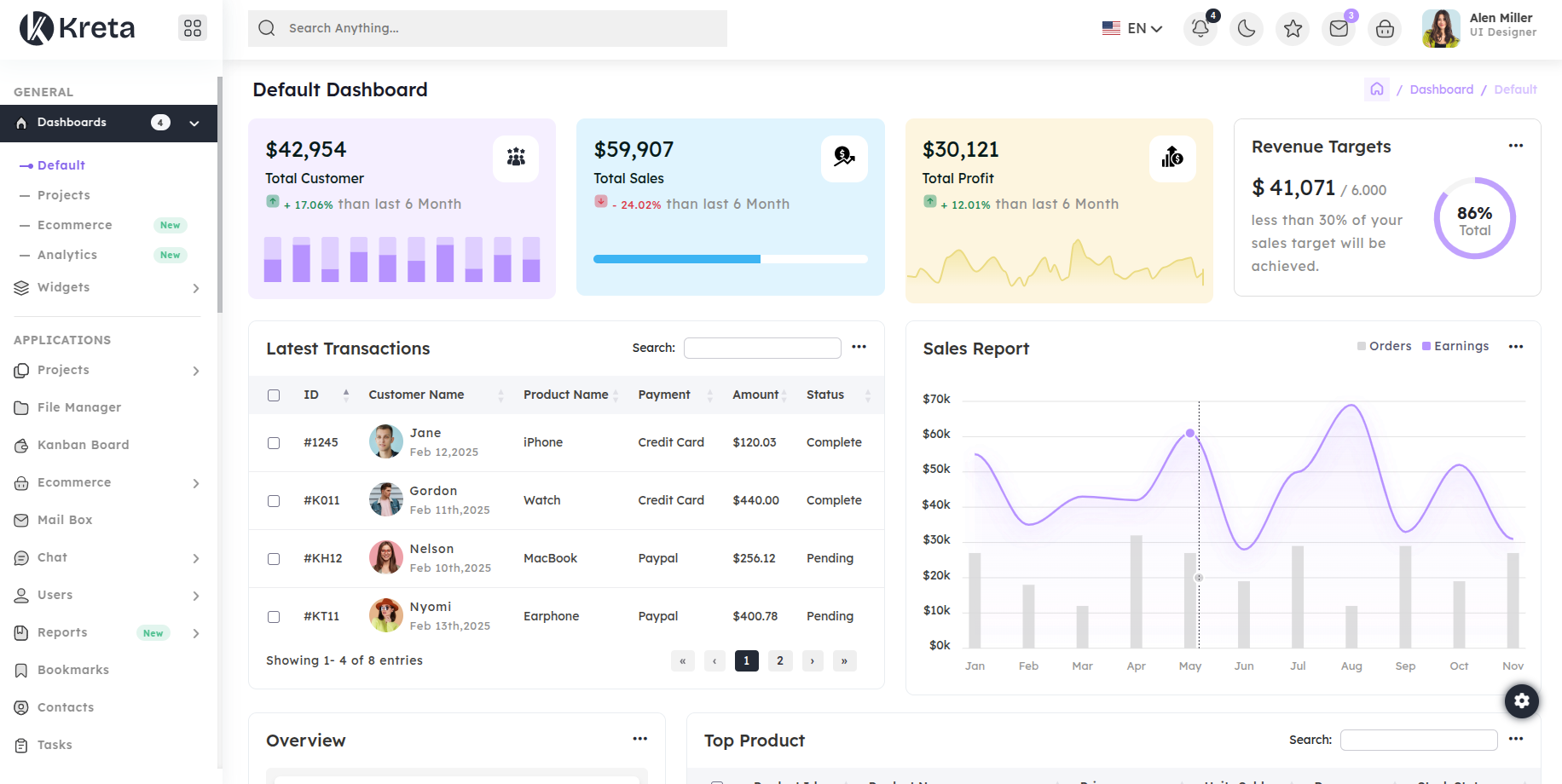Toggle dark mode moon icon
Screen dimensions: 1562x784
click(x=1247, y=29)
